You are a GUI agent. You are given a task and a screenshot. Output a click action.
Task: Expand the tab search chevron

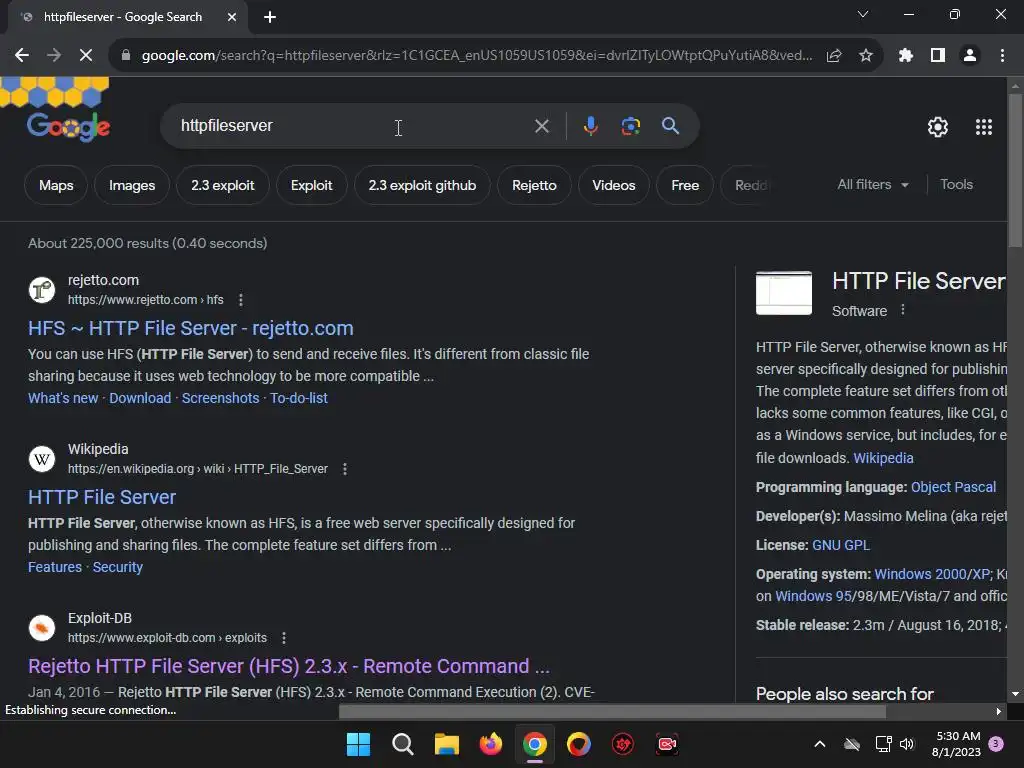point(863,14)
